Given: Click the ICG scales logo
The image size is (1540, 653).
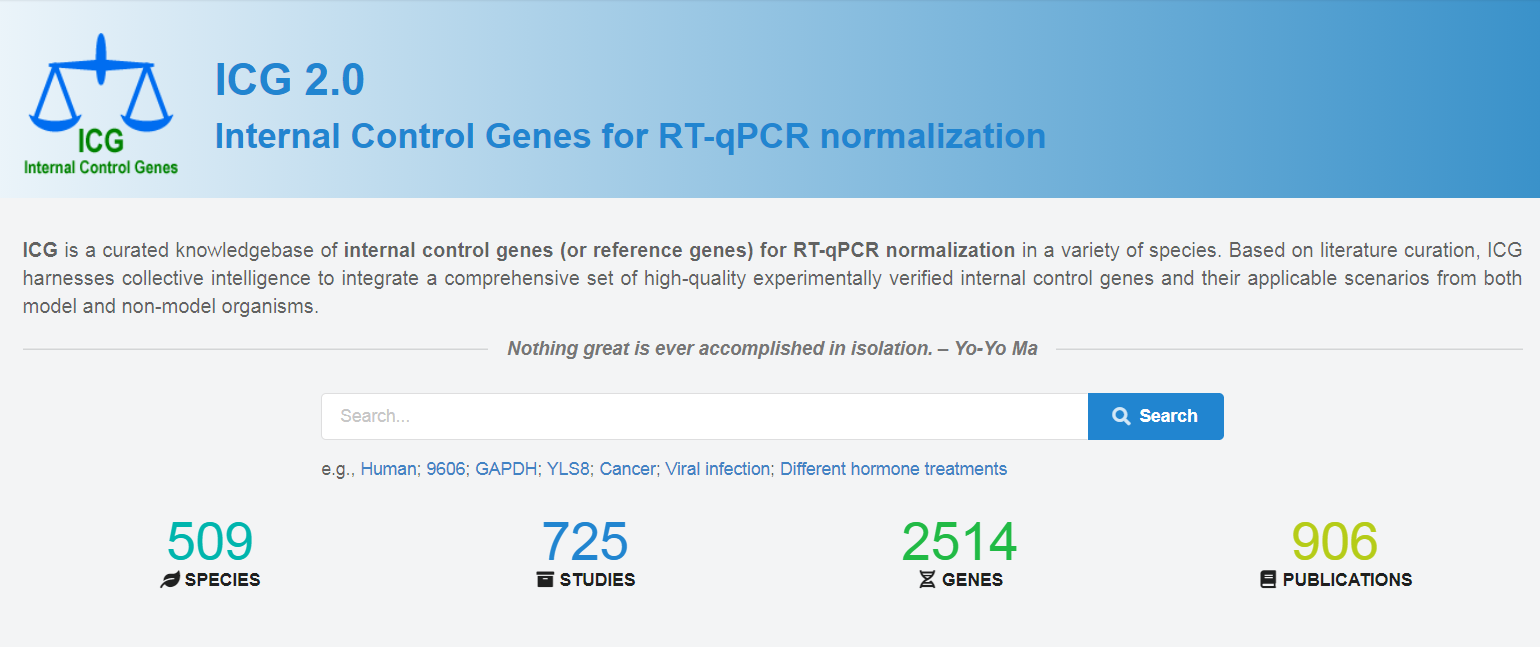Looking at the screenshot, I should click(x=101, y=105).
